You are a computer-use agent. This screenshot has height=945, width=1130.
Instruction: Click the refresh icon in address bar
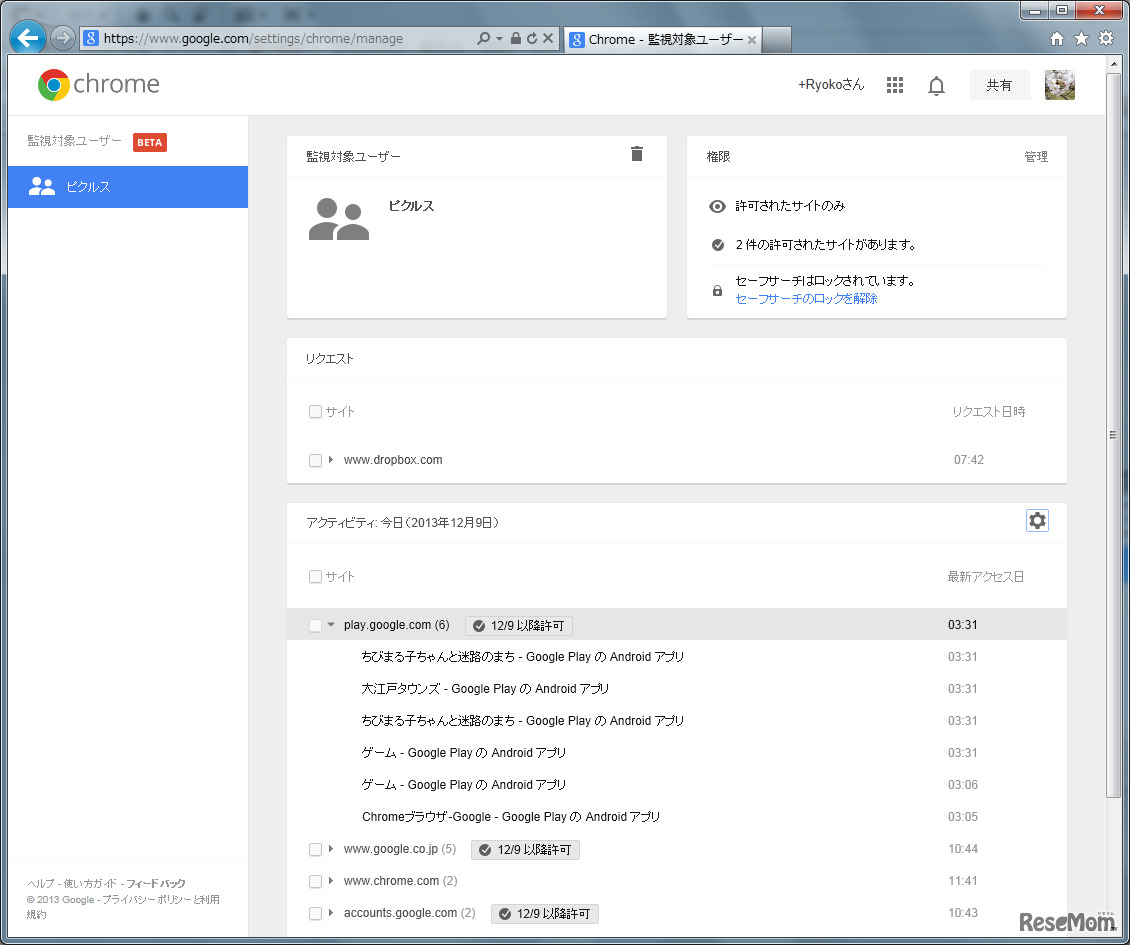click(x=532, y=39)
